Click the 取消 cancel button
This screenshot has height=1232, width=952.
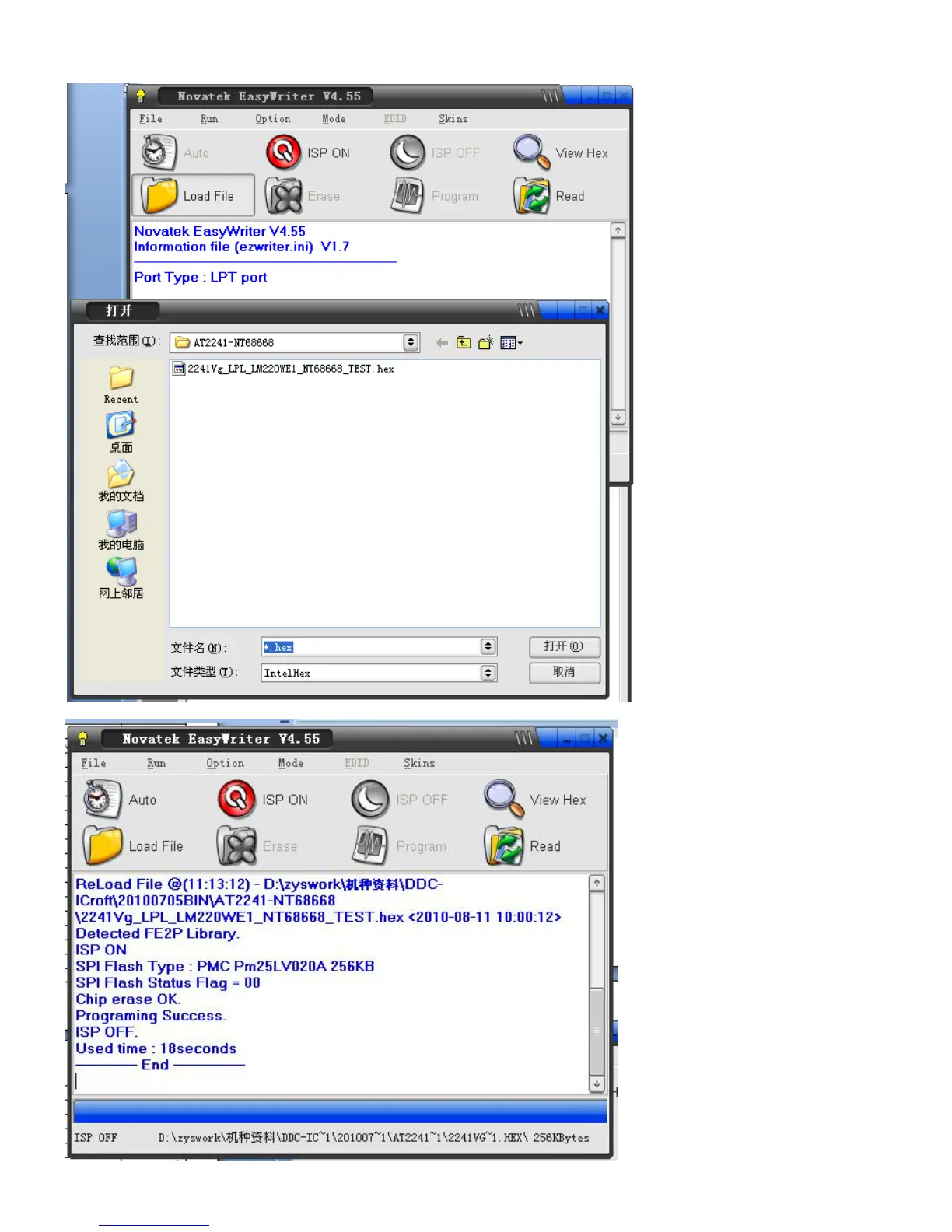pyautogui.click(x=564, y=672)
